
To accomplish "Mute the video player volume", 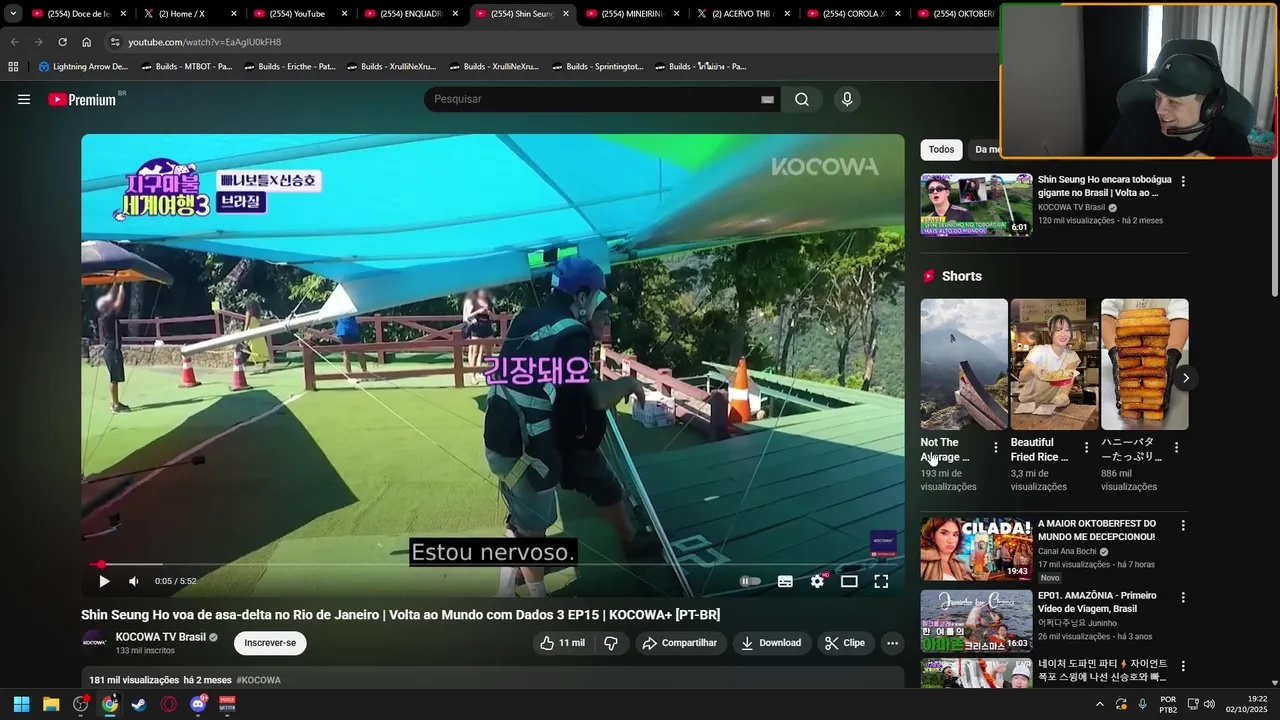I will point(134,581).
